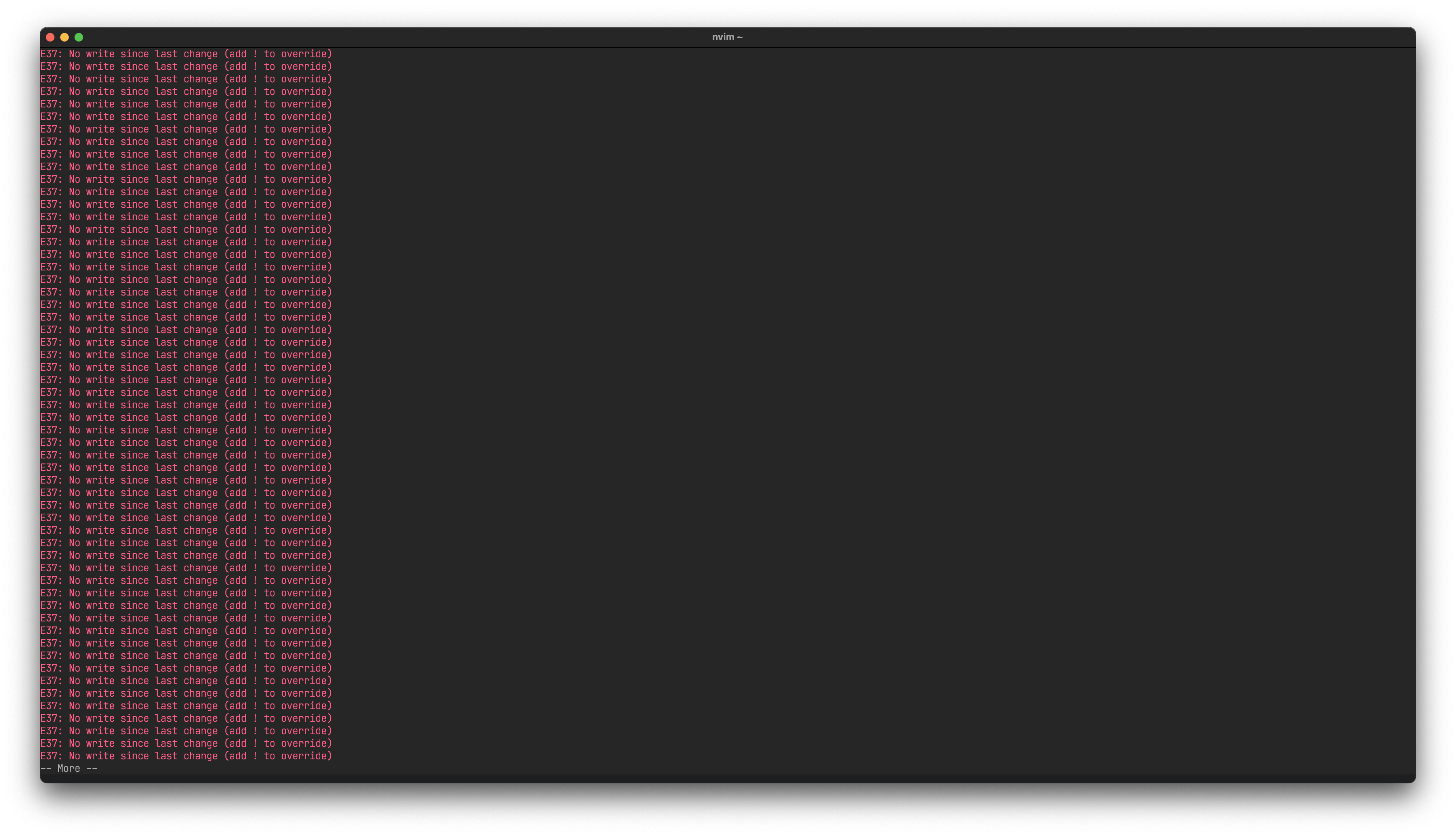The width and height of the screenshot is (1456, 836).
Task: Click "override)" in the topmost error line
Action: [x=307, y=54]
